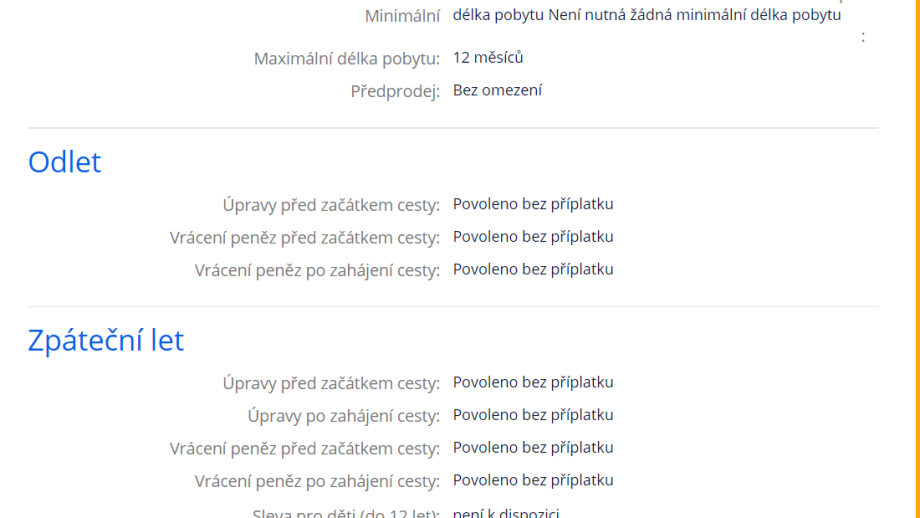The image size is (920, 518).
Task: Click Úpravy po zahájení cesty label
Action: coord(343,416)
